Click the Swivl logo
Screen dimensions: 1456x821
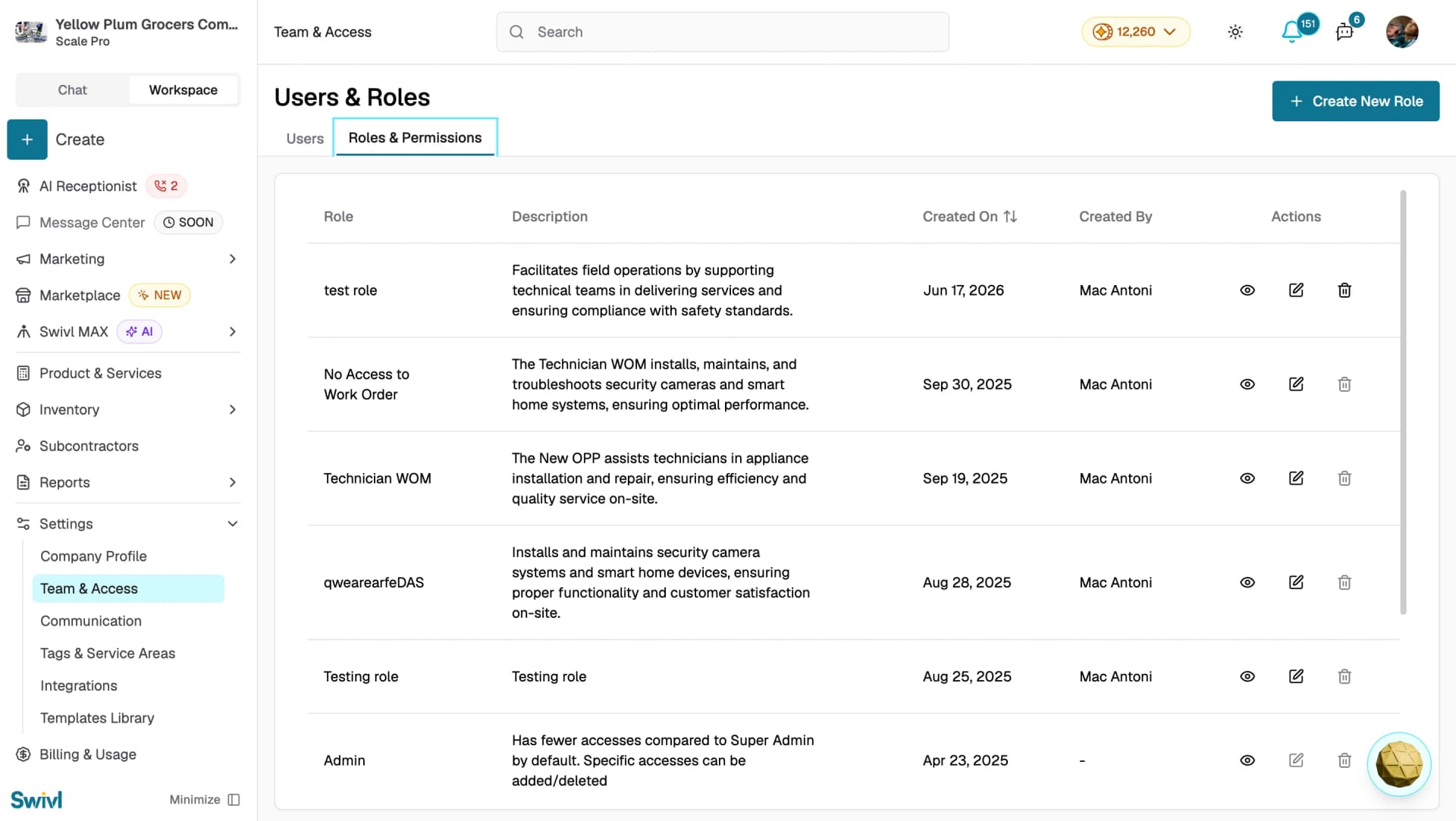36,800
